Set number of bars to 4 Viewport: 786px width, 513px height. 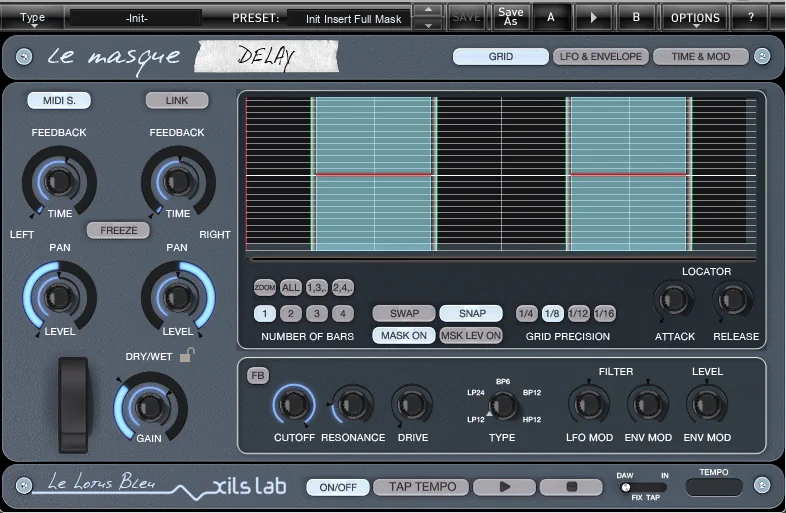pos(343,313)
